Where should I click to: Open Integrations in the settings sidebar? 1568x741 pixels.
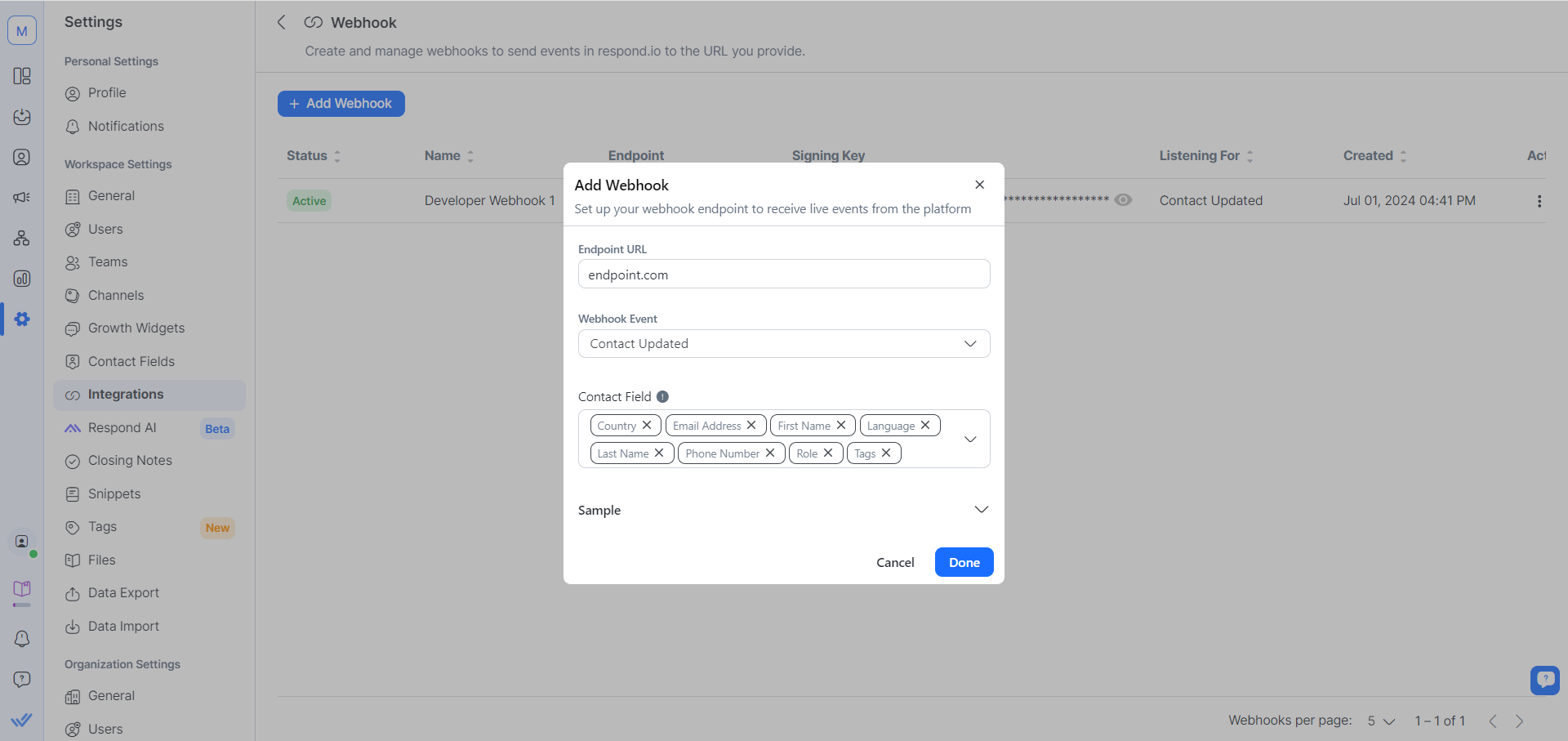126,395
